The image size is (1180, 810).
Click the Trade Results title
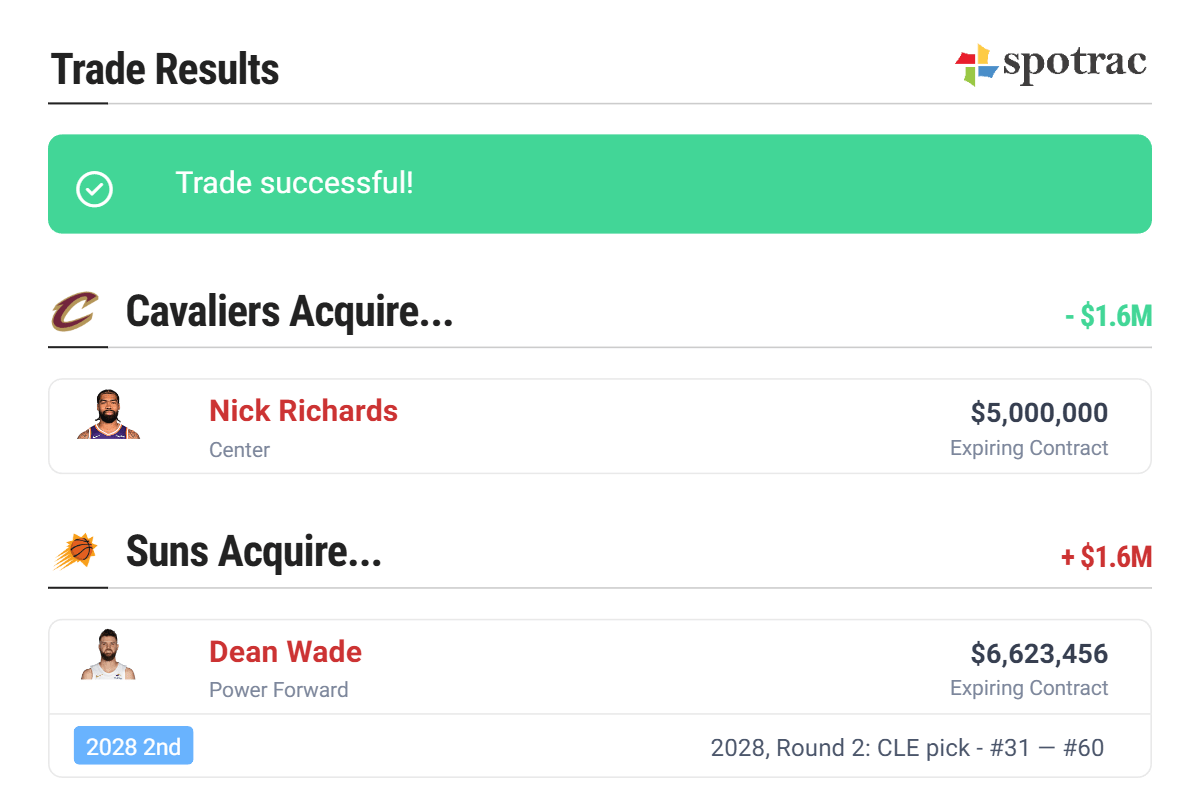coord(165,70)
